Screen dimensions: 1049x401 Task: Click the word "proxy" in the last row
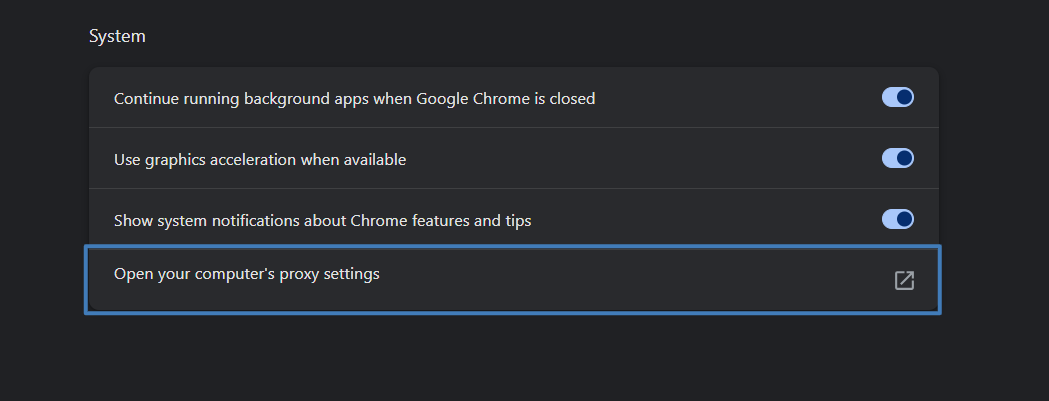click(x=282, y=274)
